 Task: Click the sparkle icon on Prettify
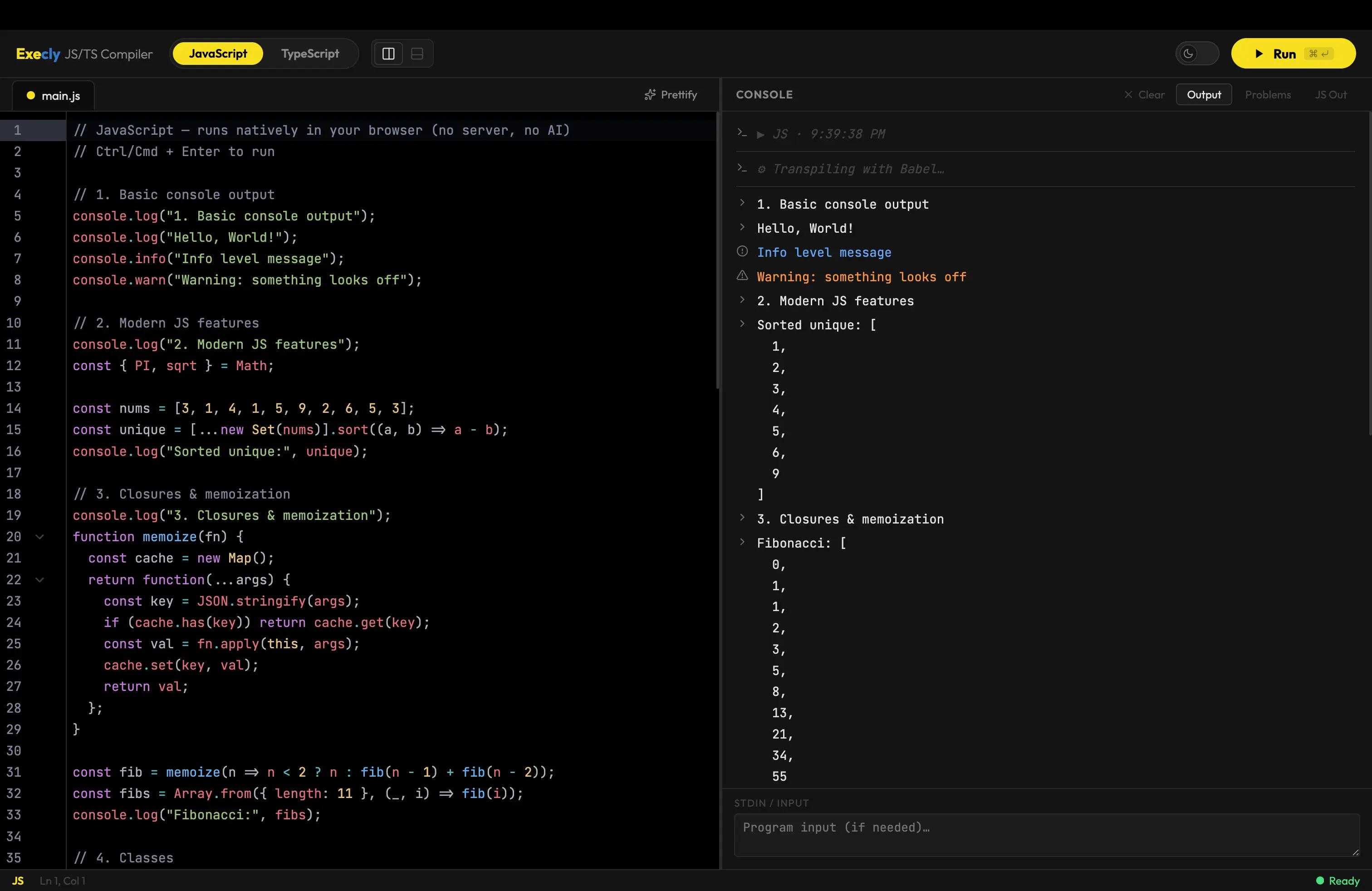650,94
